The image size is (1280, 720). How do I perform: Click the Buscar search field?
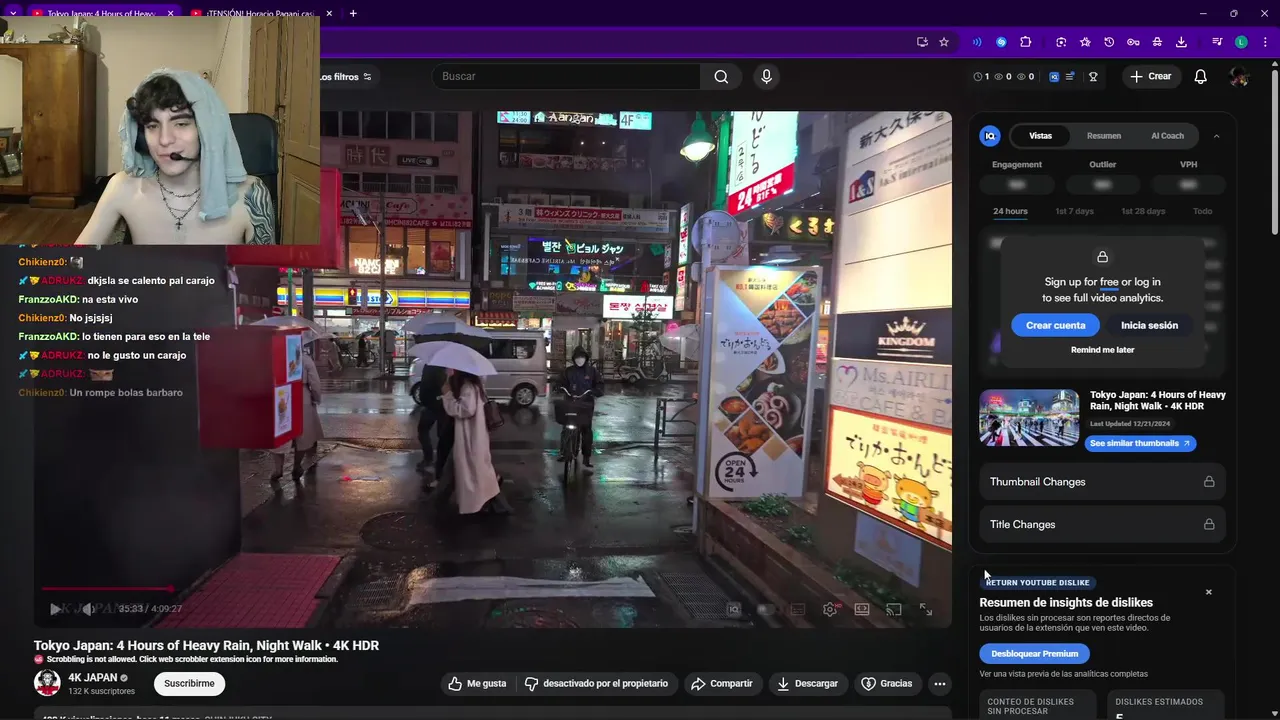tap(566, 77)
